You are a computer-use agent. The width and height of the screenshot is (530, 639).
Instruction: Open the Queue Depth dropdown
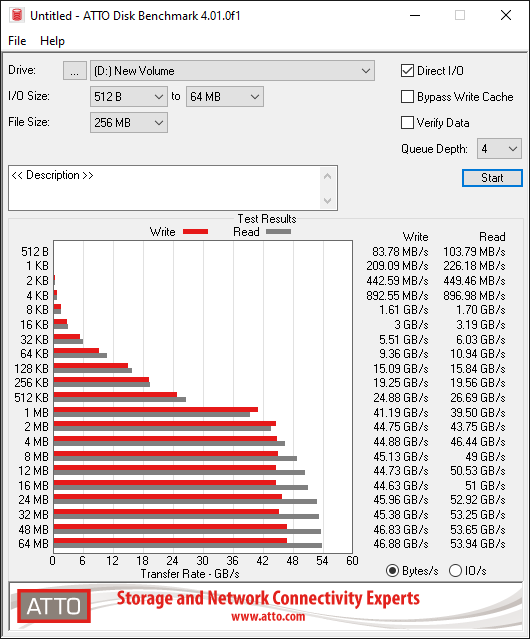[x=499, y=149]
